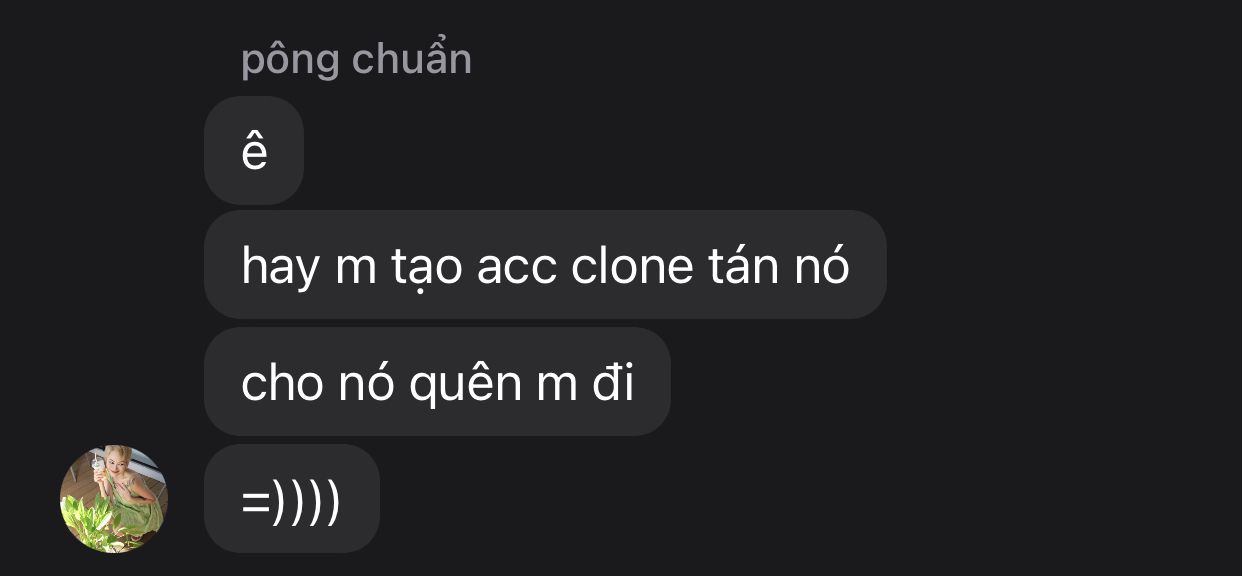The width and height of the screenshot is (1242, 576).
Task: Click "nó" right after the word "tán"
Action: click(x=824, y=265)
